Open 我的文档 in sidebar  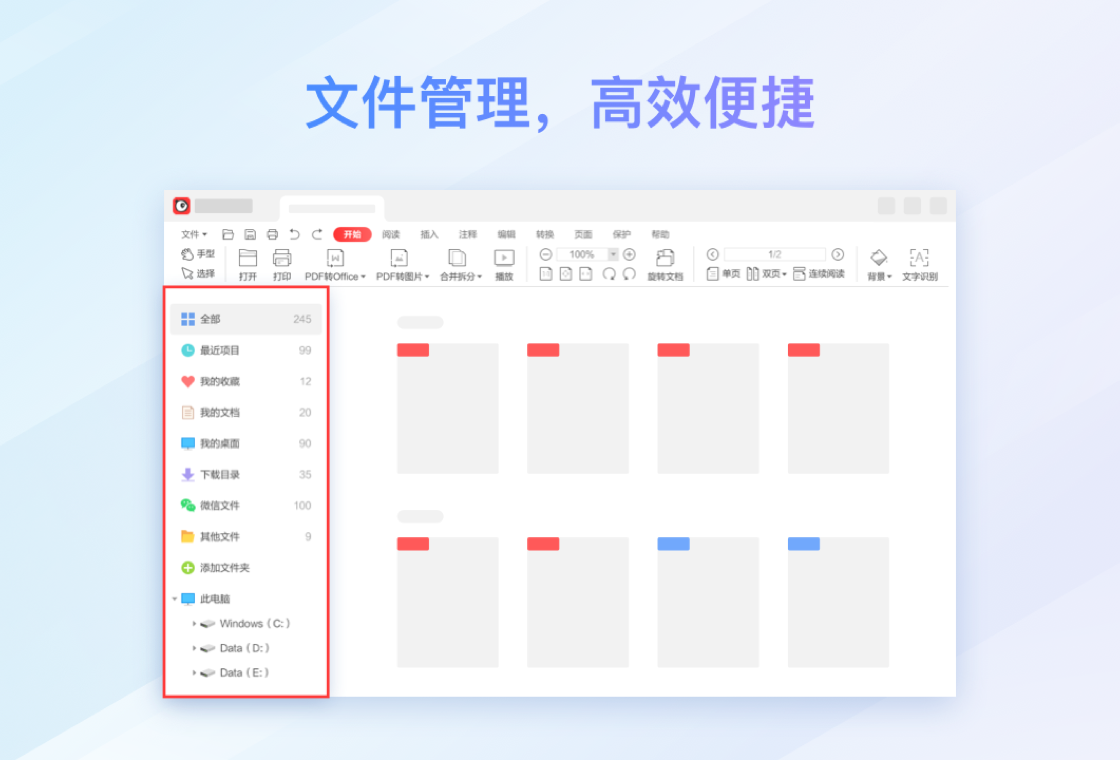[246, 412]
